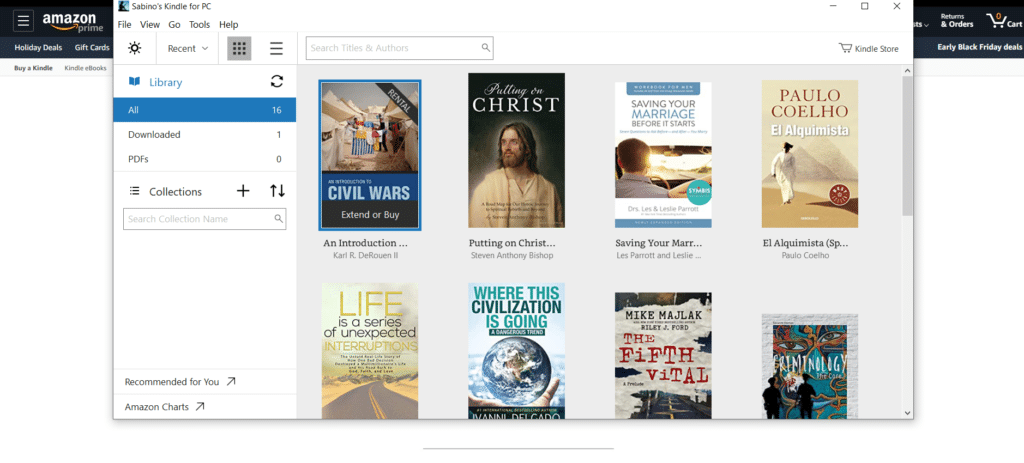This screenshot has height=463, width=1024.
Task: Select the Library heading
Action: click(165, 82)
